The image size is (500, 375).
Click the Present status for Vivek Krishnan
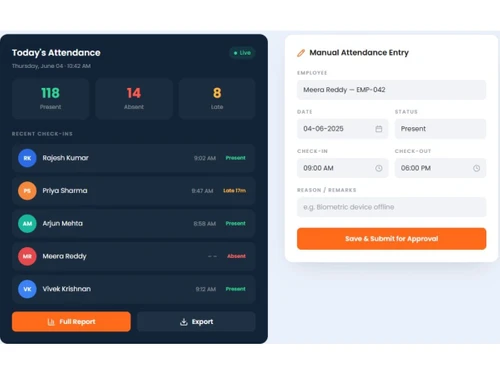[235, 289]
